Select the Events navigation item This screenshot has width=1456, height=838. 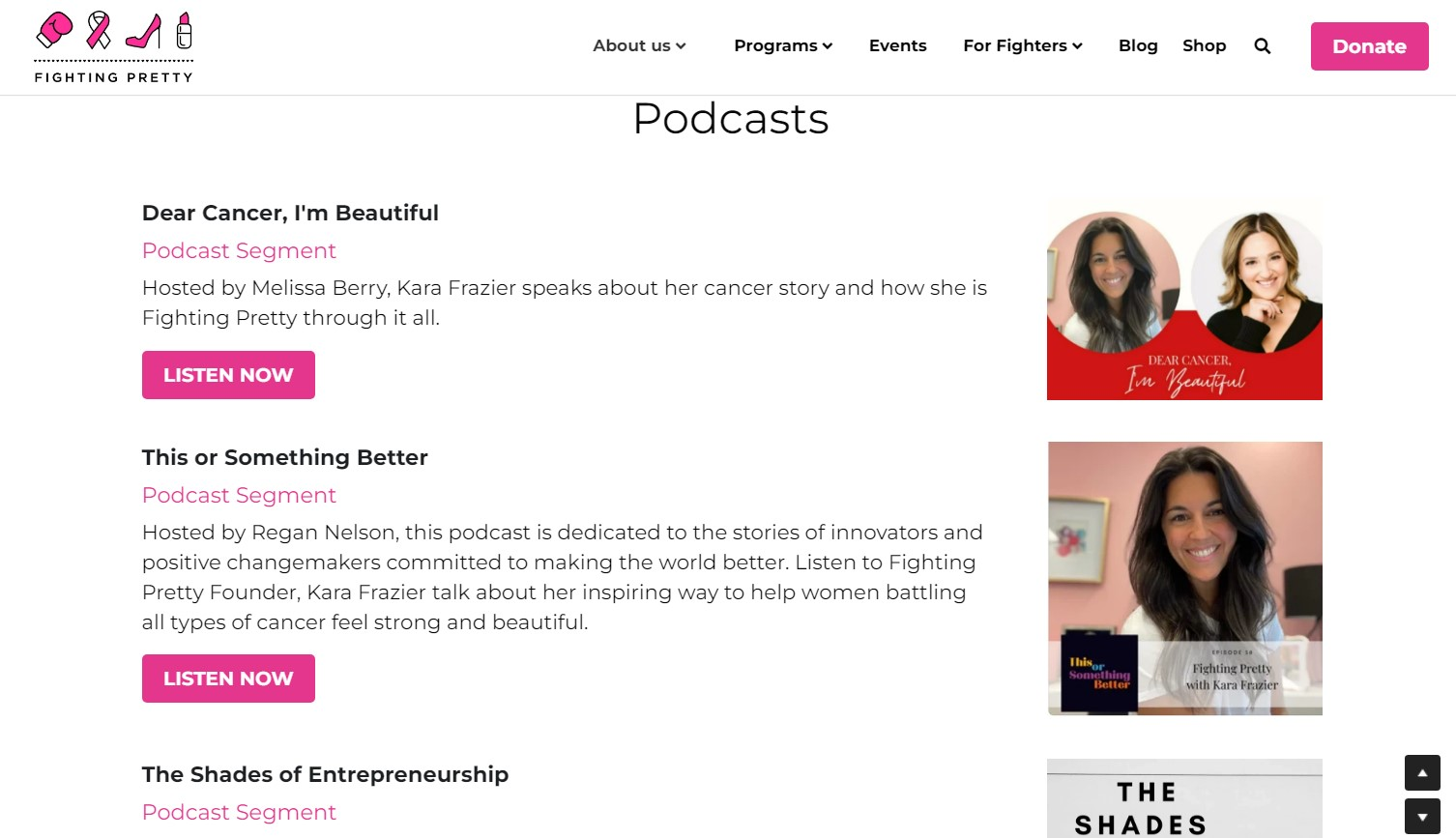point(897,45)
